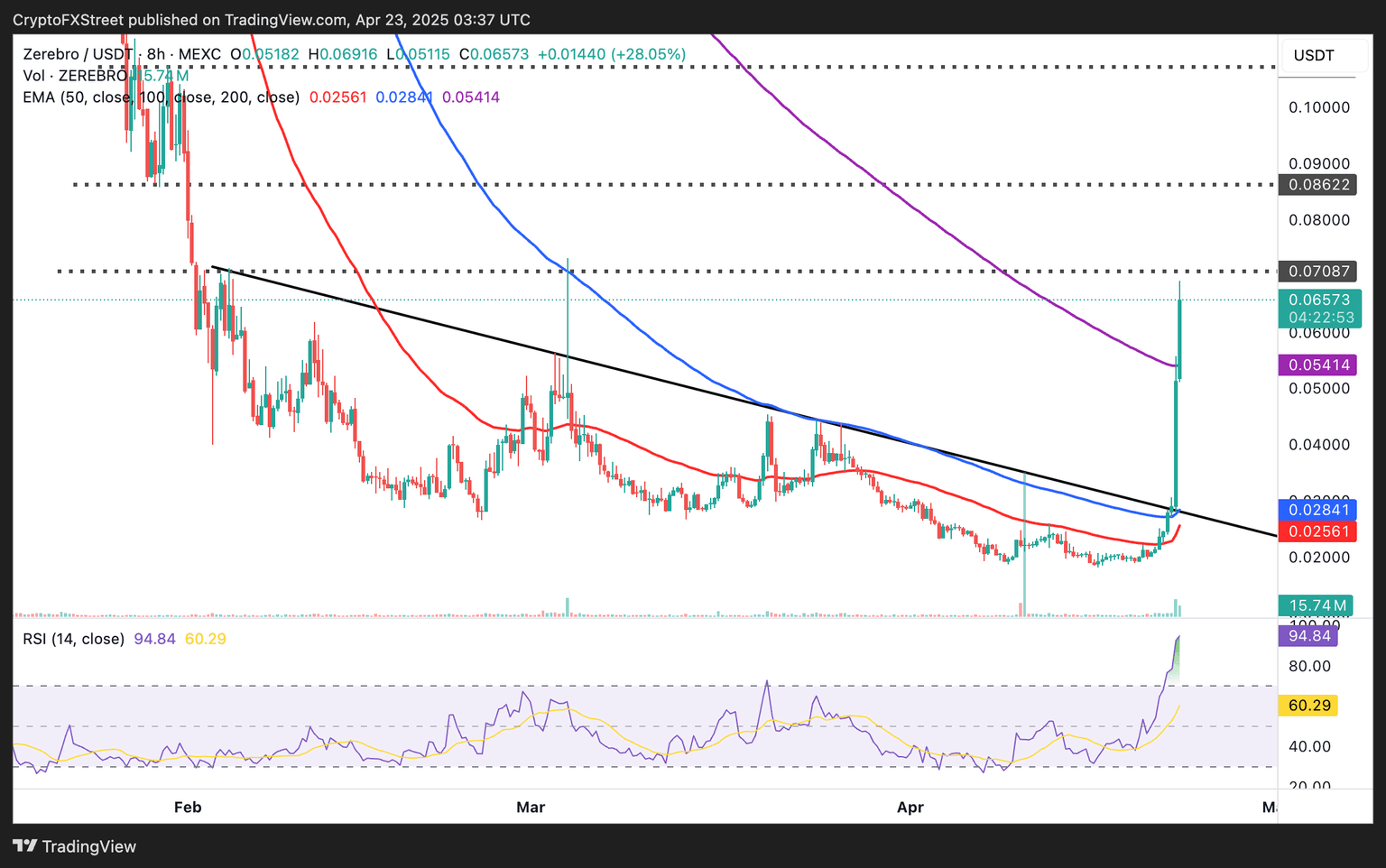Screen dimensions: 1386x868
Task: Select the yellow RSI average tag 60.29
Action: 1308,706
